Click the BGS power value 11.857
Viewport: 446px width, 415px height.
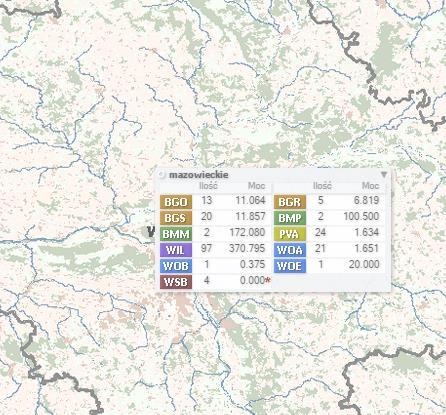click(250, 216)
